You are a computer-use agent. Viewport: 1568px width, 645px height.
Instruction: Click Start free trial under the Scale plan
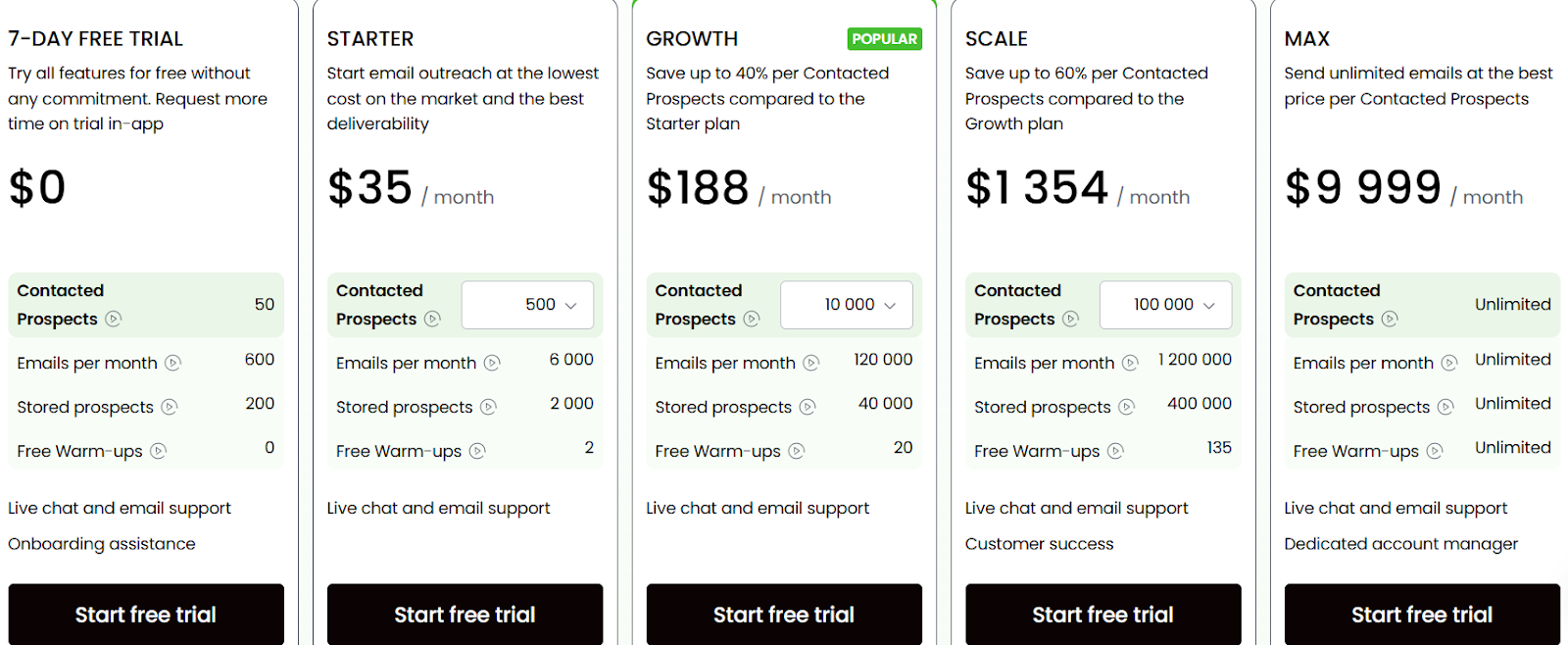point(1102,614)
